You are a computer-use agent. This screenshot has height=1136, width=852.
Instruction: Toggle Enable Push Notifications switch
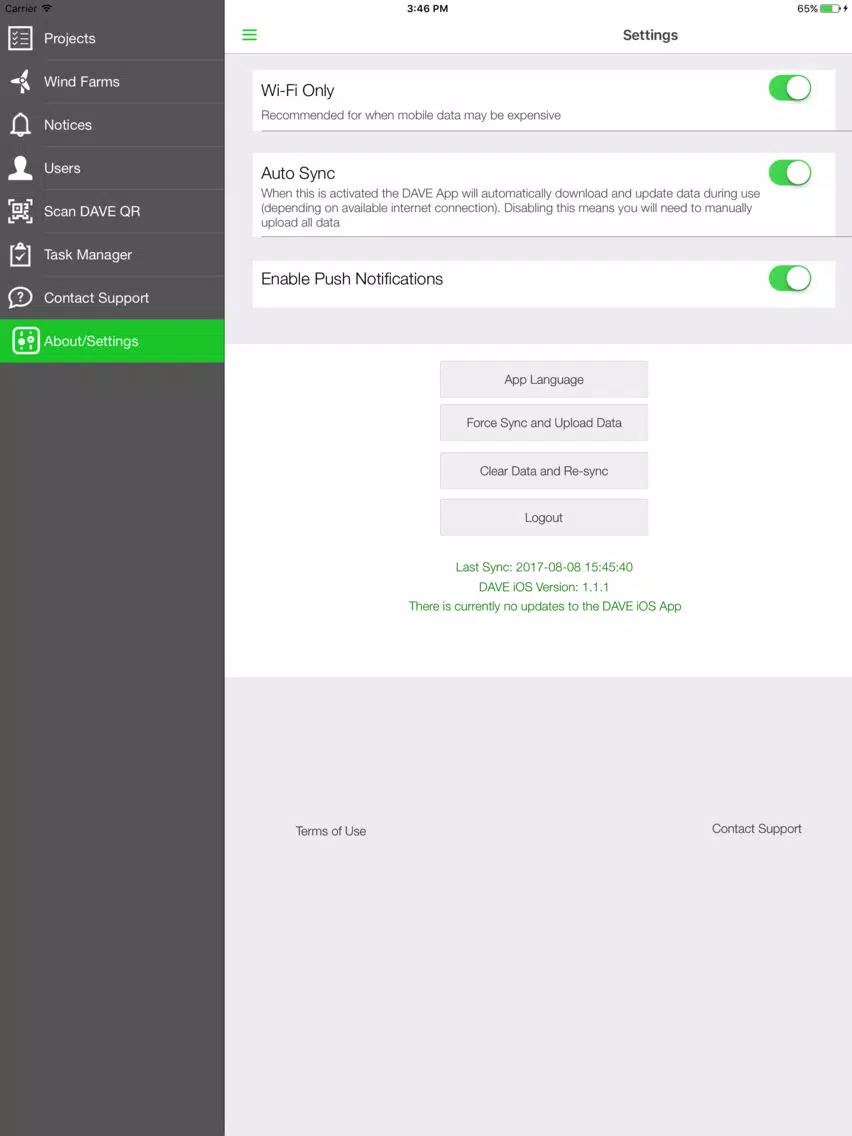pos(790,278)
